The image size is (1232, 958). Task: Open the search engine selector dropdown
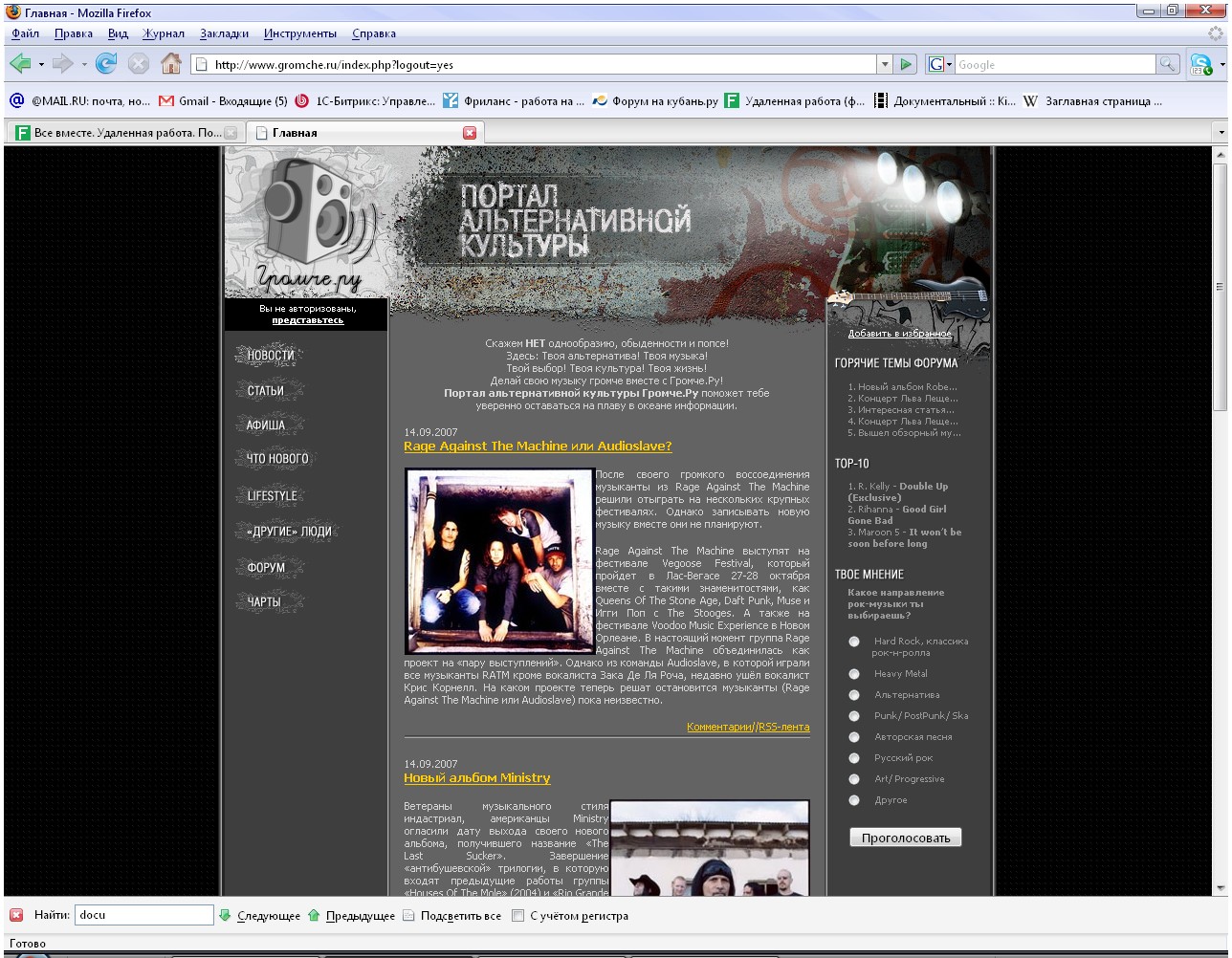point(939,64)
